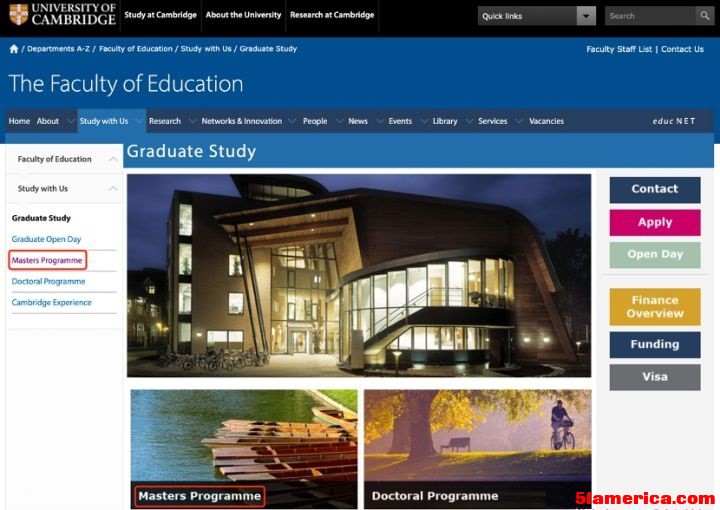Select Networks & Innovation navigation item
Image resolution: width=720 pixels, height=510 pixels.
click(x=242, y=121)
